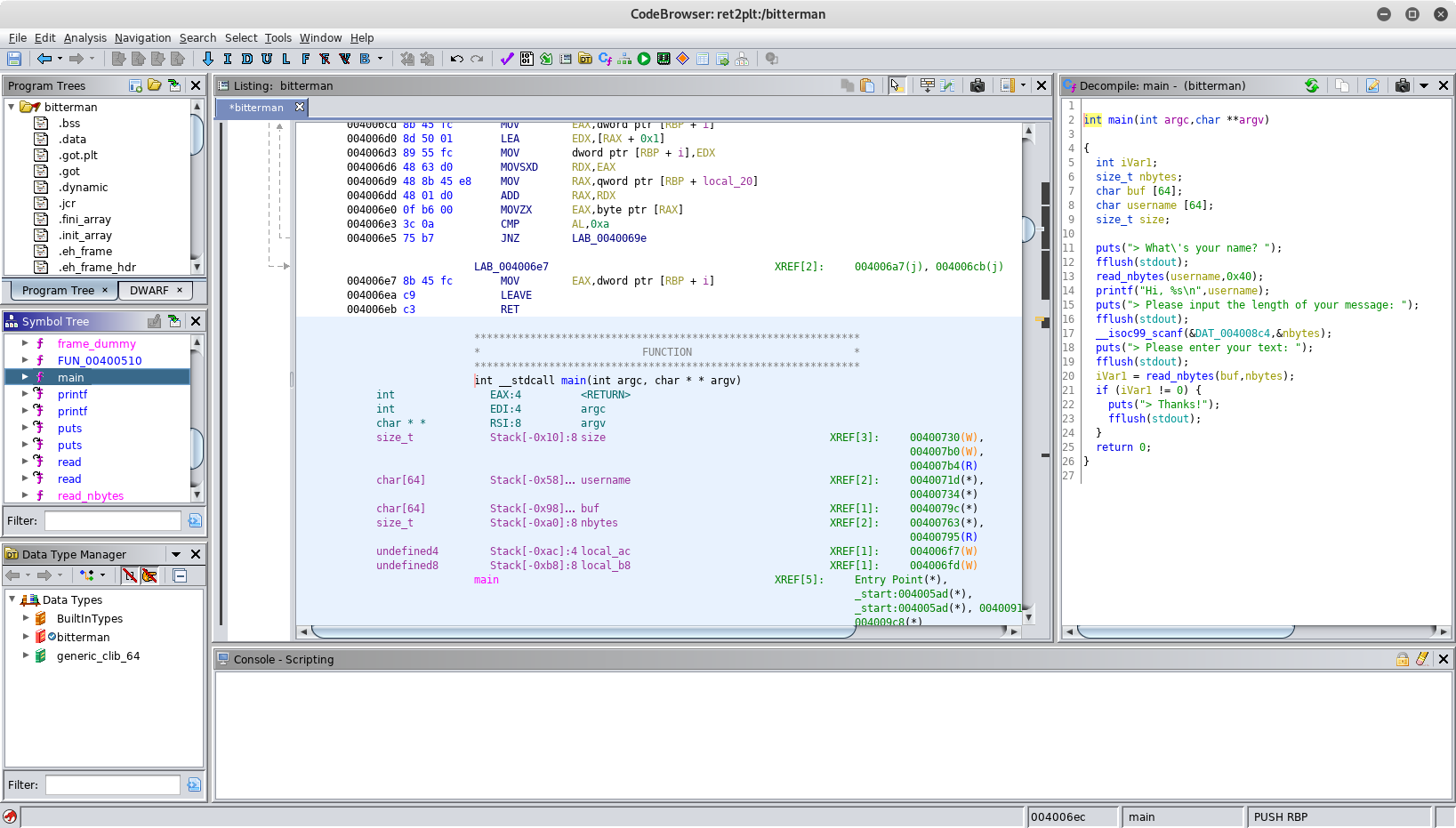Expand the read_nbytes function in Symbol Tree
Image resolution: width=1456 pixels, height=828 pixels.
(x=25, y=495)
